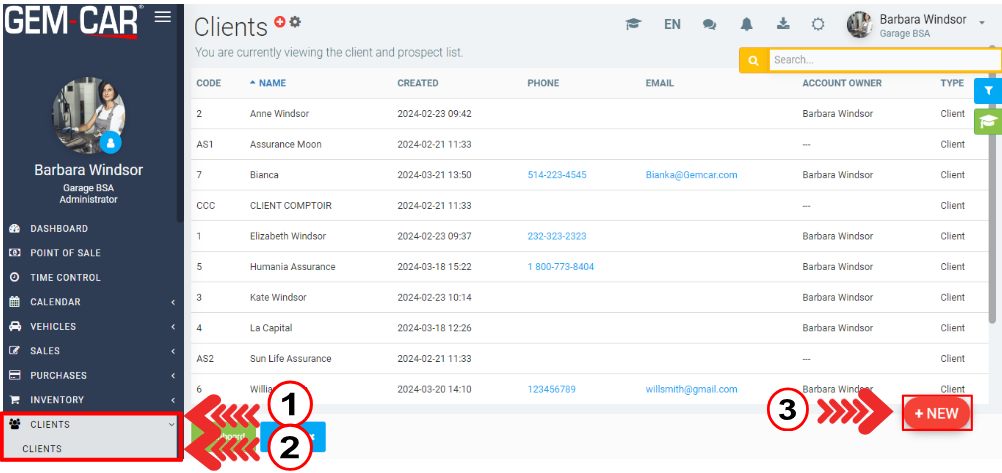Image resolution: width=1002 pixels, height=473 pixels.
Task: Click the green tutorial cap side button
Action: coord(987,121)
